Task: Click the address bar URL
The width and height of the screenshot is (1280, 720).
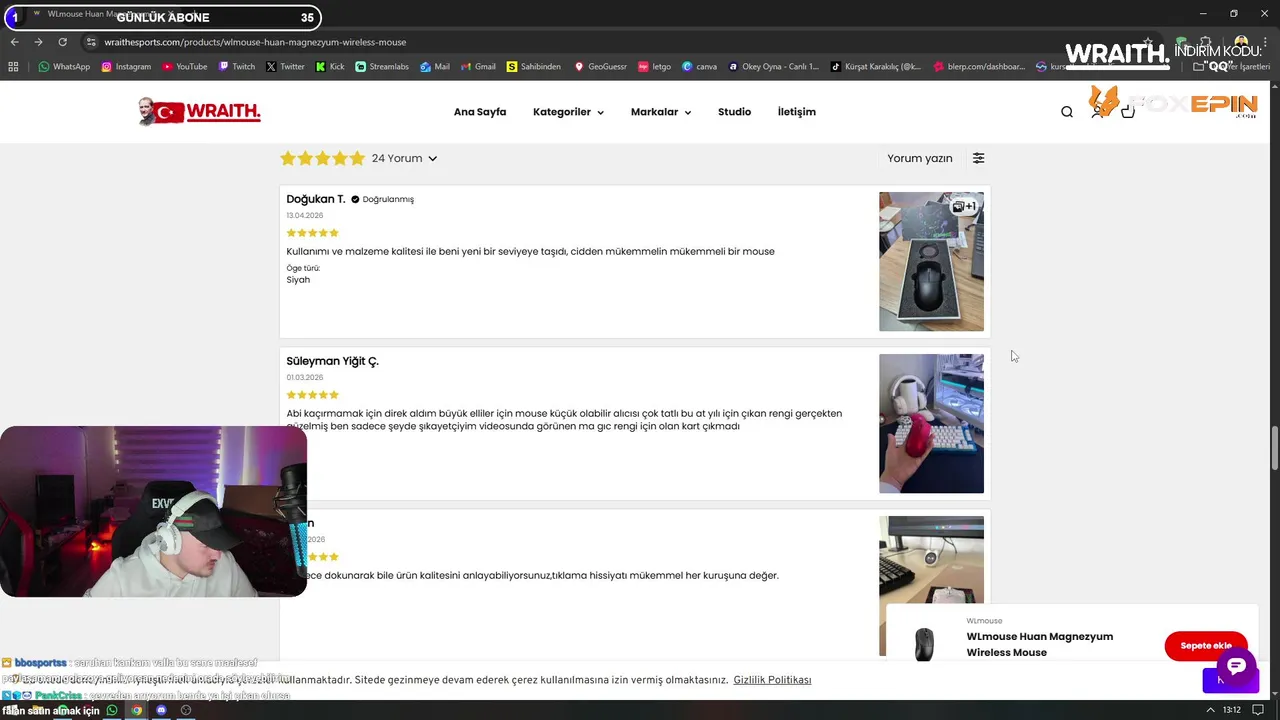Action: pyautogui.click(x=256, y=42)
